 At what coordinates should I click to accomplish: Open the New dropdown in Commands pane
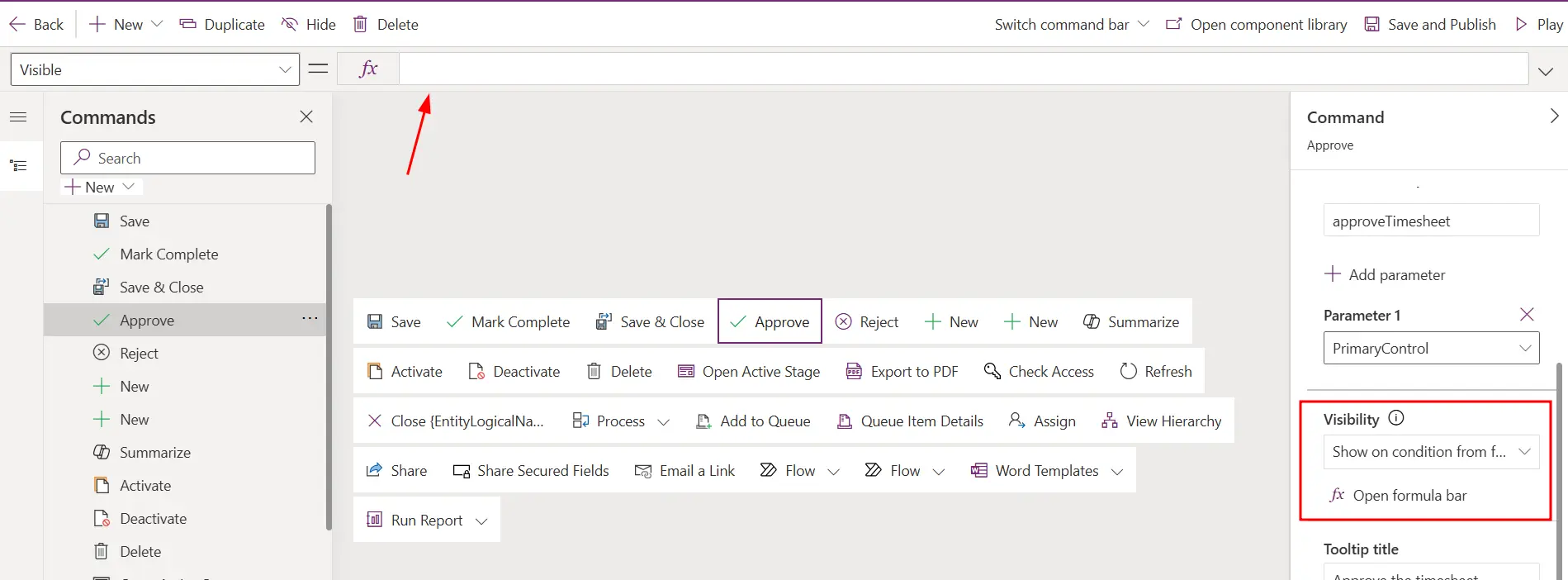pos(100,187)
